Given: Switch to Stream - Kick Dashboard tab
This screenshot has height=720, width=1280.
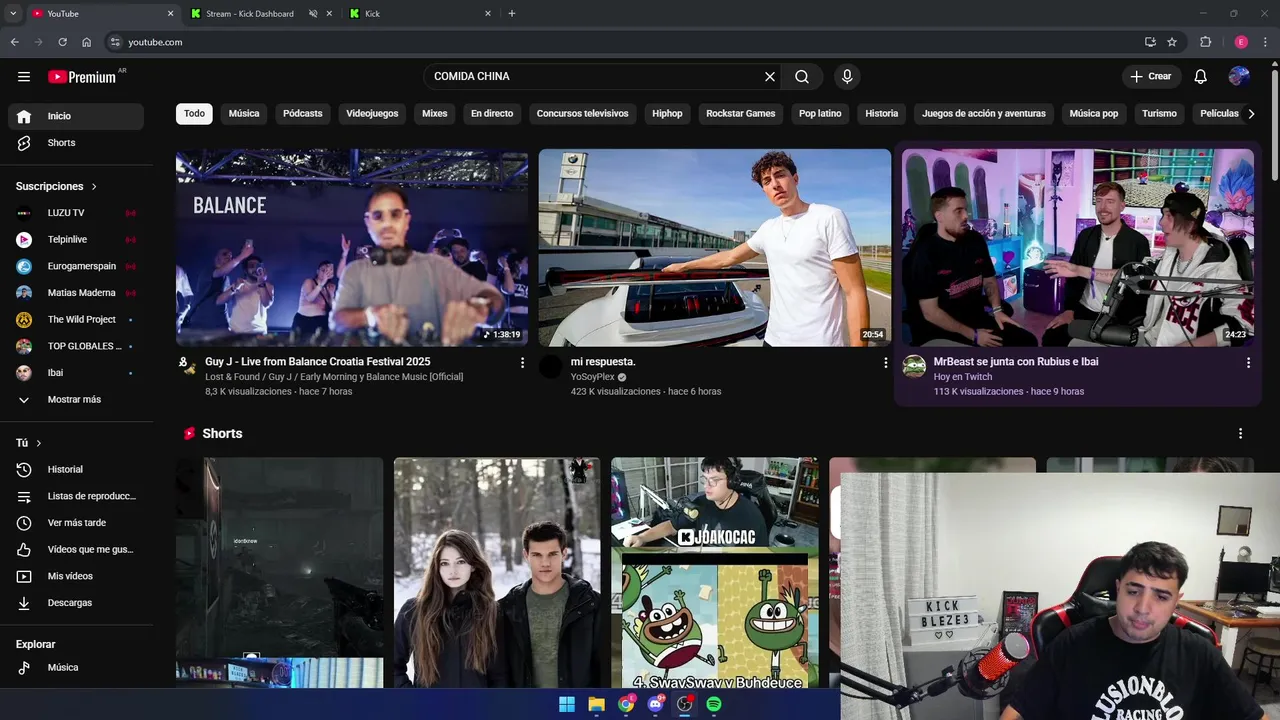Looking at the screenshot, I should pyautogui.click(x=250, y=14).
